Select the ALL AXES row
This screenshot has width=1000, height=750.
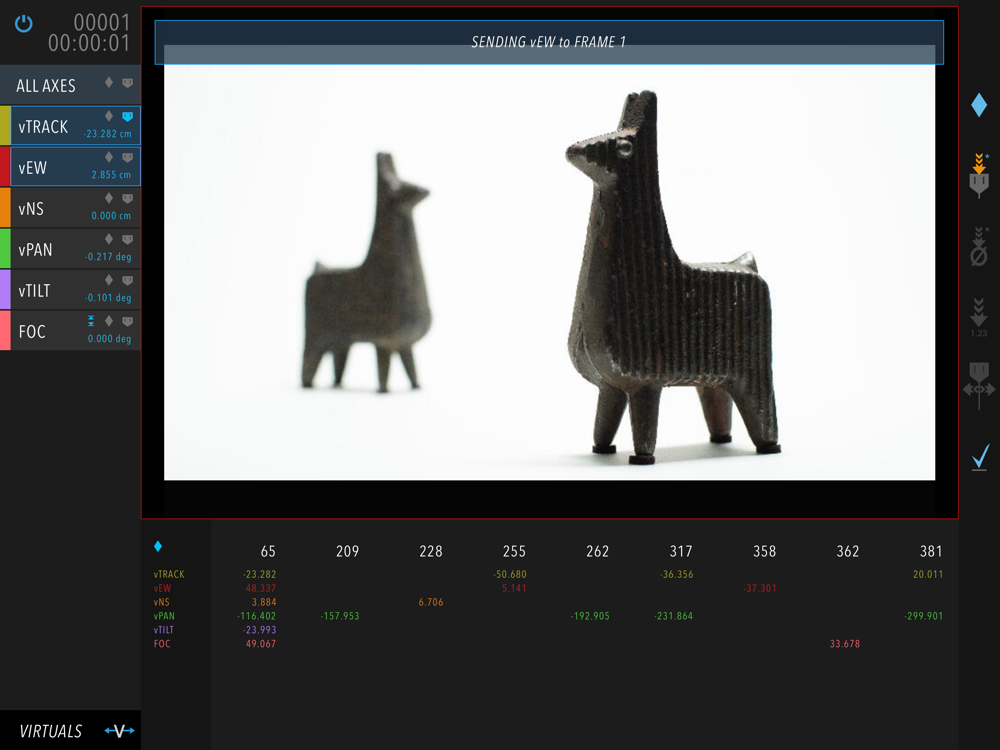click(x=70, y=85)
